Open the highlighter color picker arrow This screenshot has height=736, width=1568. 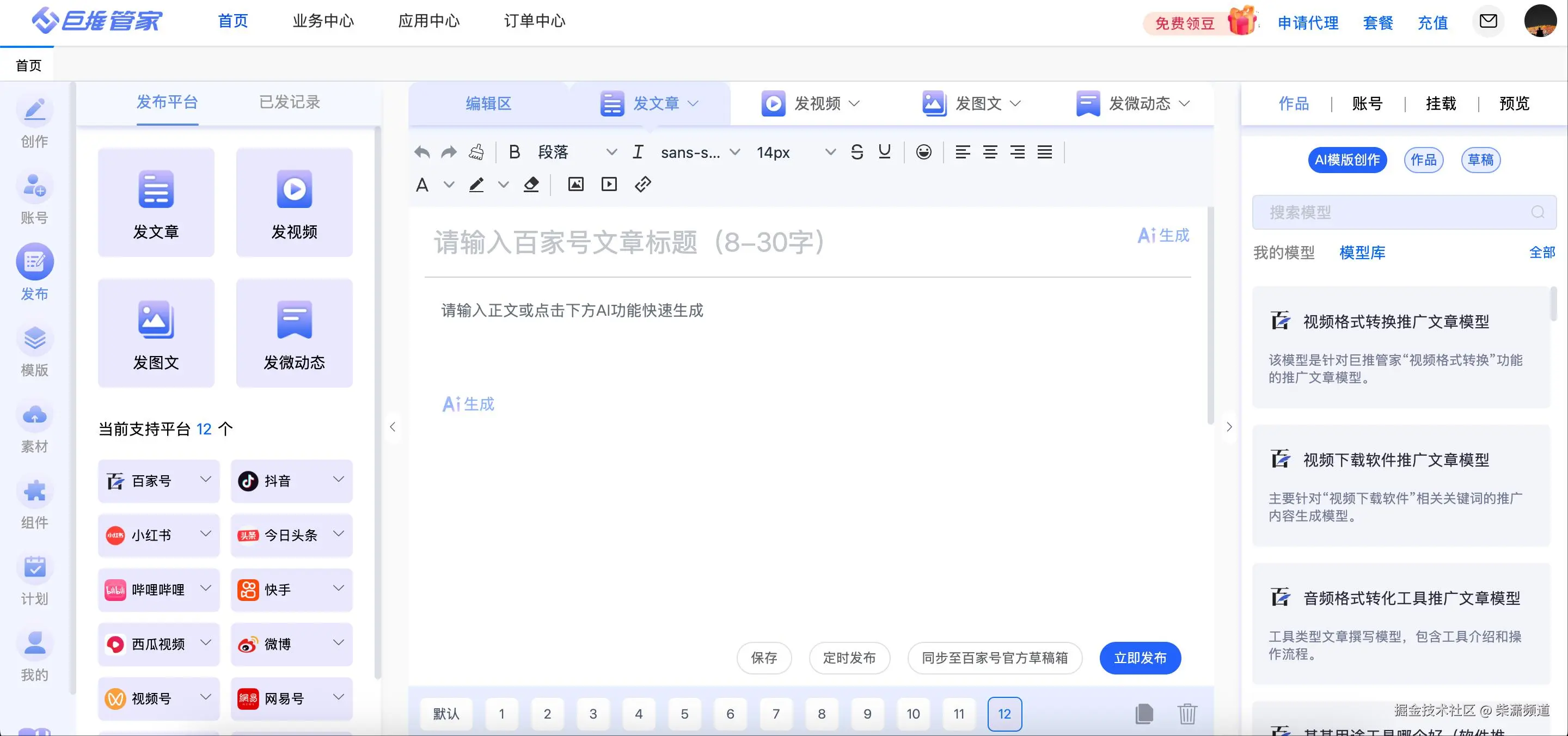tap(504, 185)
